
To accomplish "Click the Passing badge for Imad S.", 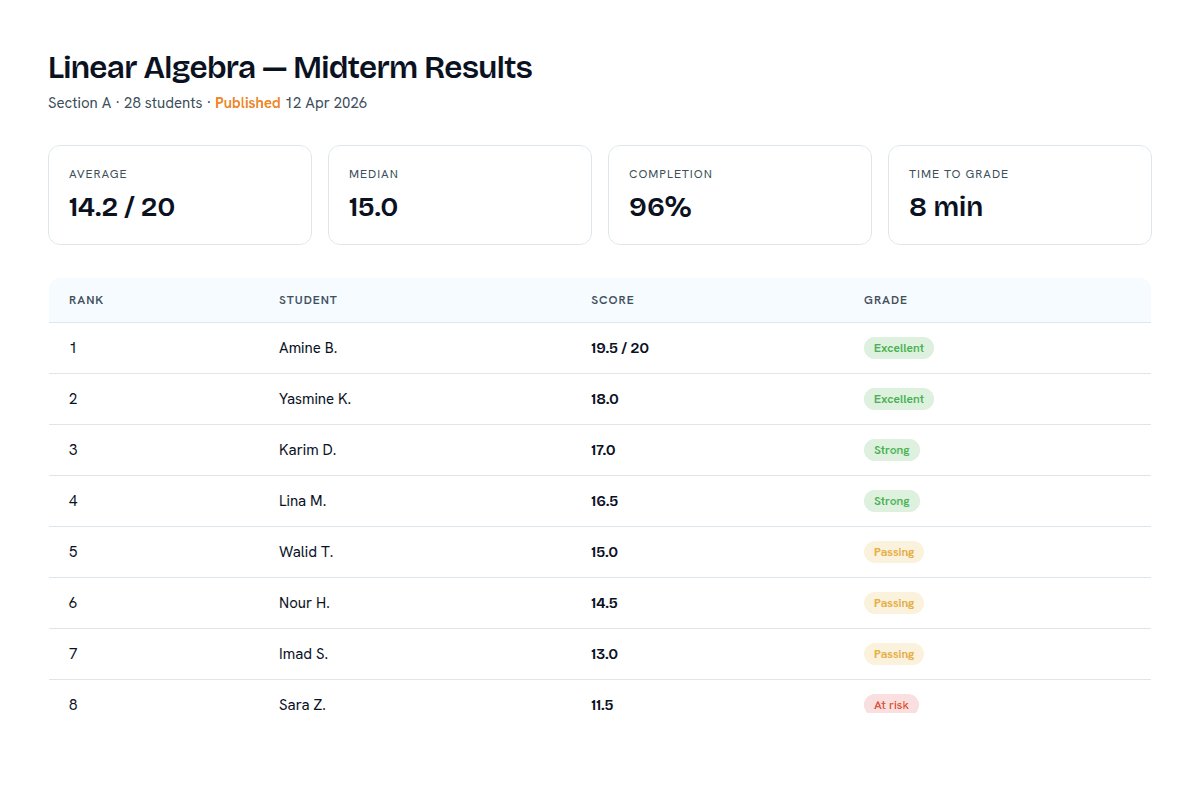I will click(x=893, y=654).
